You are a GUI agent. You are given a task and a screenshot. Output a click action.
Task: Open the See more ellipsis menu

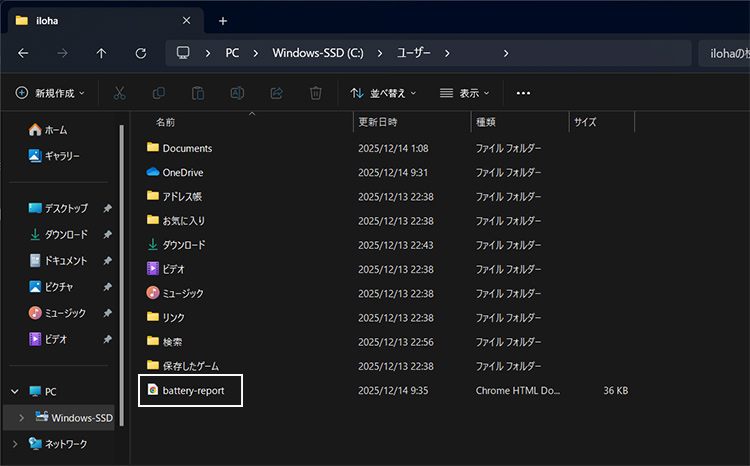pos(523,93)
